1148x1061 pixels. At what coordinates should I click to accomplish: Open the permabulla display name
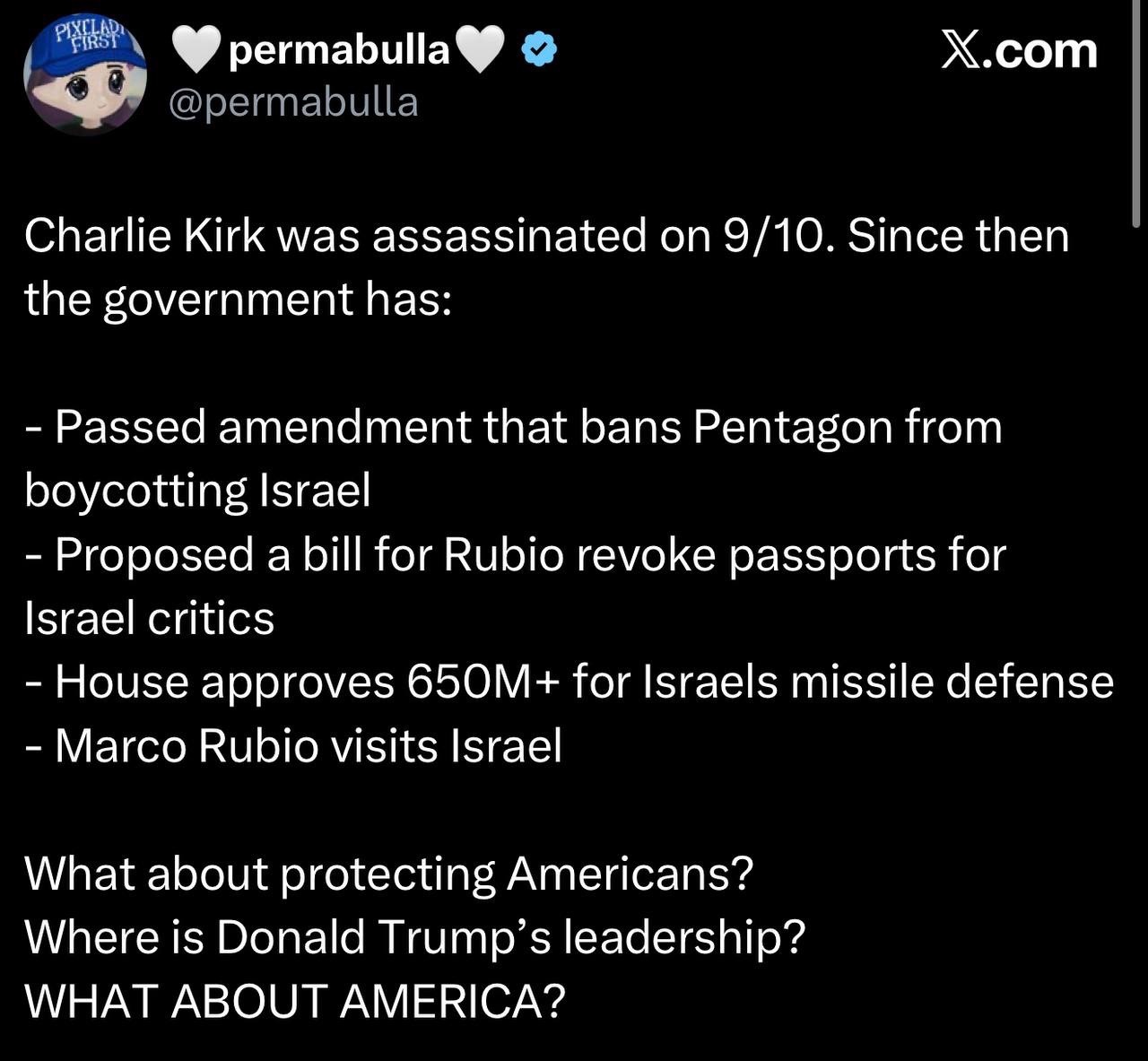click(339, 53)
